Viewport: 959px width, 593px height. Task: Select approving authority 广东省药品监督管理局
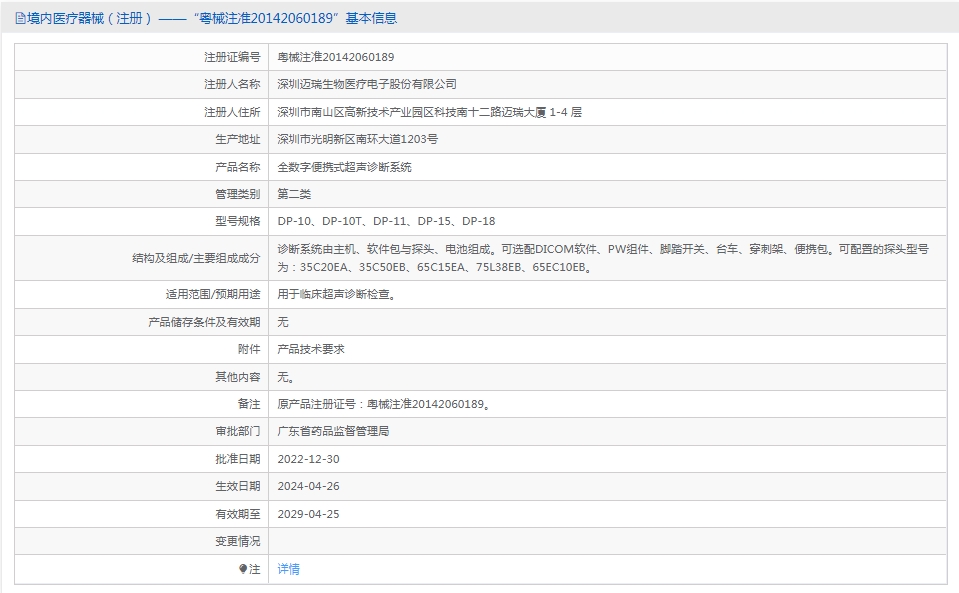333,431
